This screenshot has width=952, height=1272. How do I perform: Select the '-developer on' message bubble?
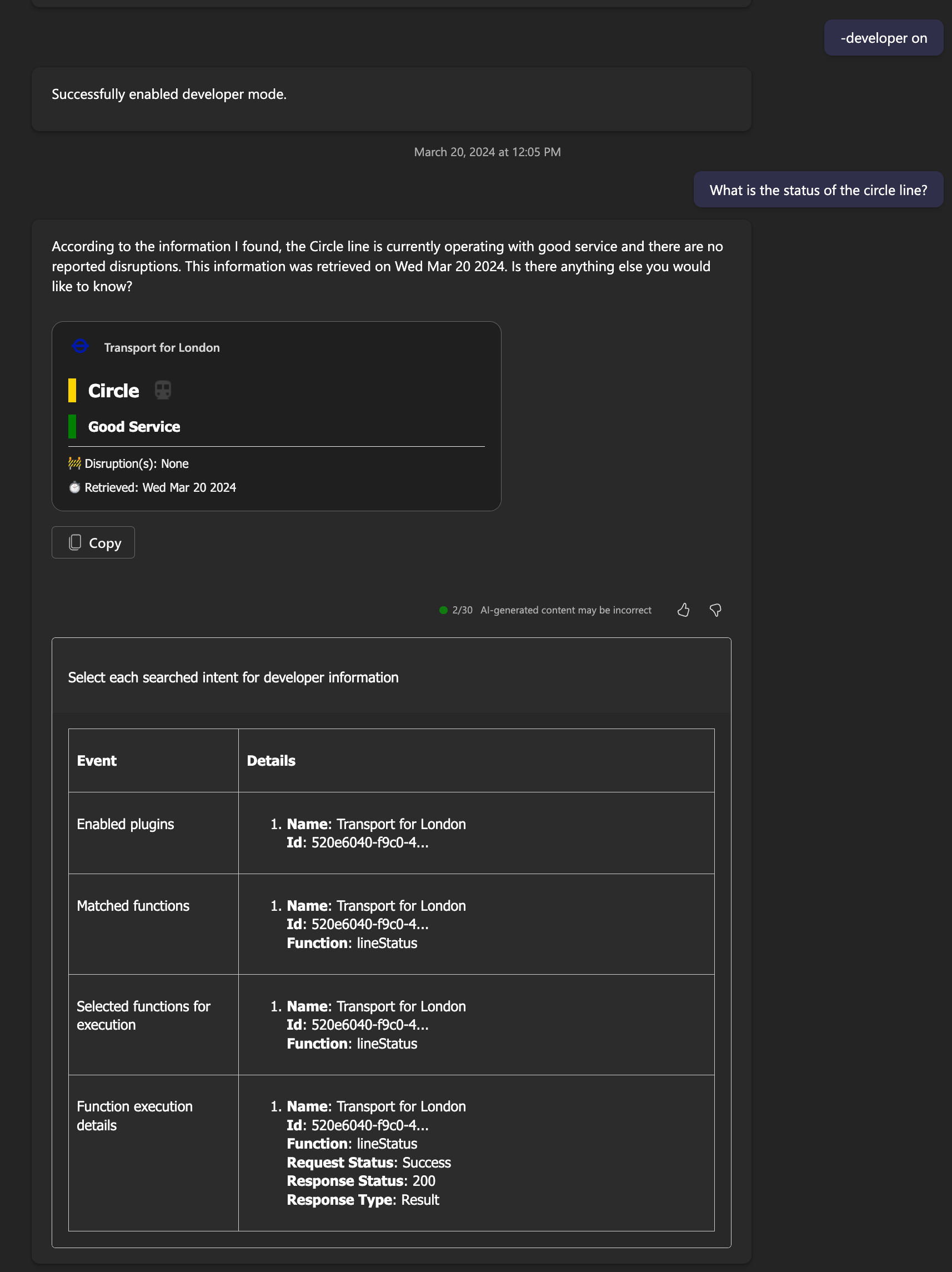pyautogui.click(x=883, y=38)
